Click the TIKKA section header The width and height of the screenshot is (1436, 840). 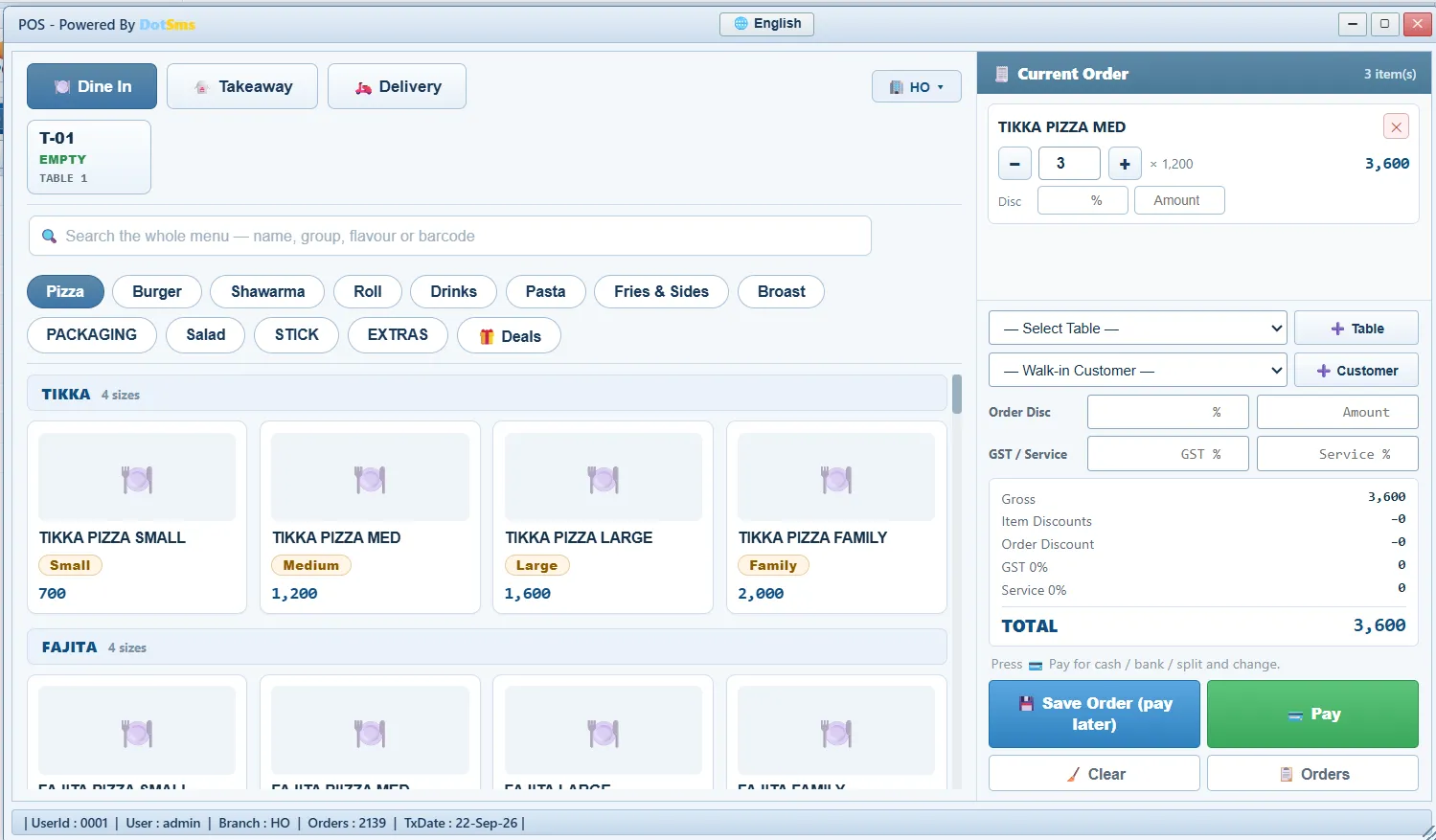pos(487,394)
